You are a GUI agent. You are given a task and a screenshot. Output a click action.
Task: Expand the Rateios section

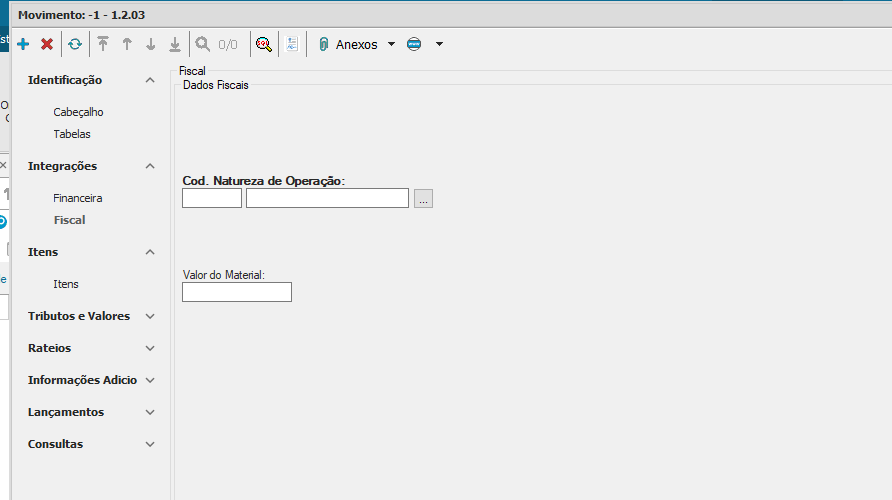pyautogui.click(x=150, y=348)
